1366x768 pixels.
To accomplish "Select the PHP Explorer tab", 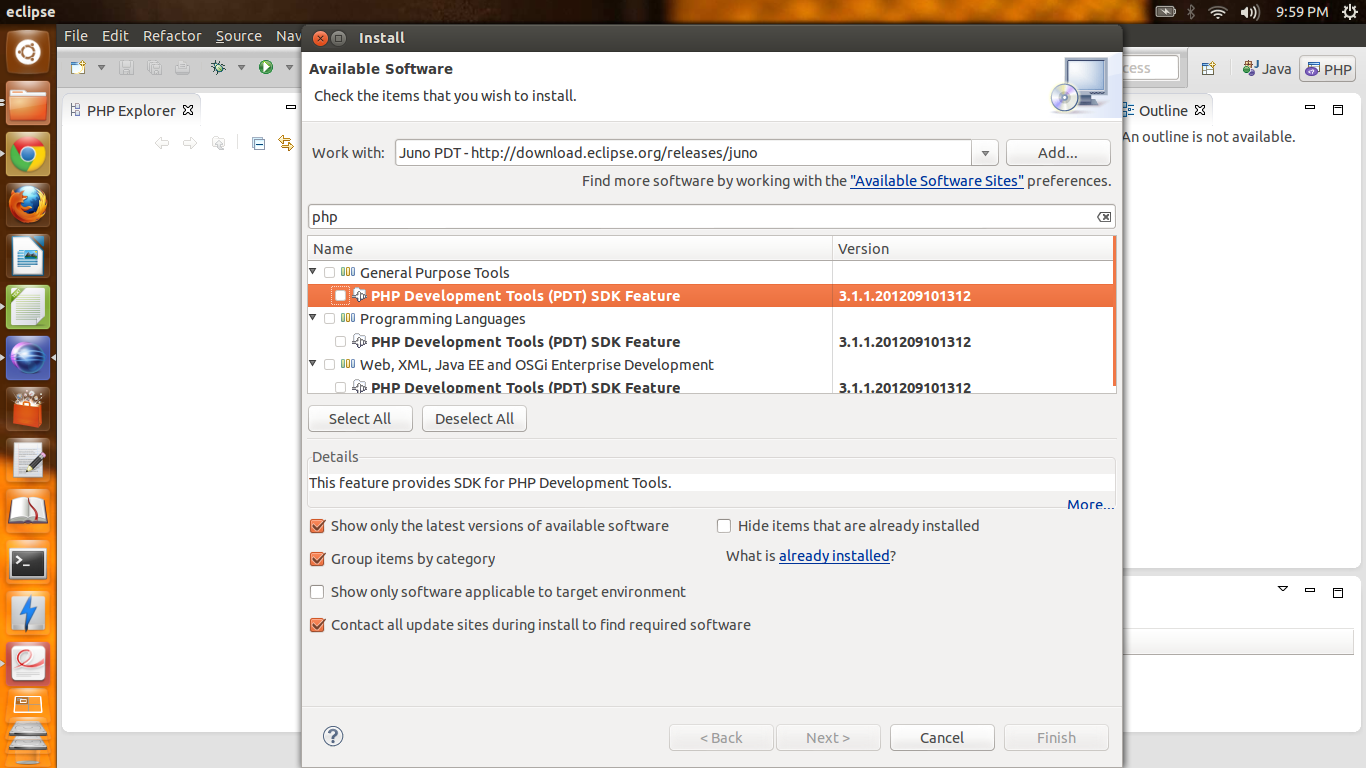I will point(131,110).
